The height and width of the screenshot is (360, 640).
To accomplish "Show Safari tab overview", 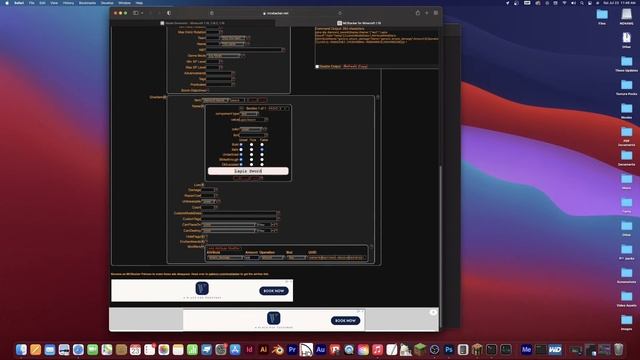I will click(436, 13).
